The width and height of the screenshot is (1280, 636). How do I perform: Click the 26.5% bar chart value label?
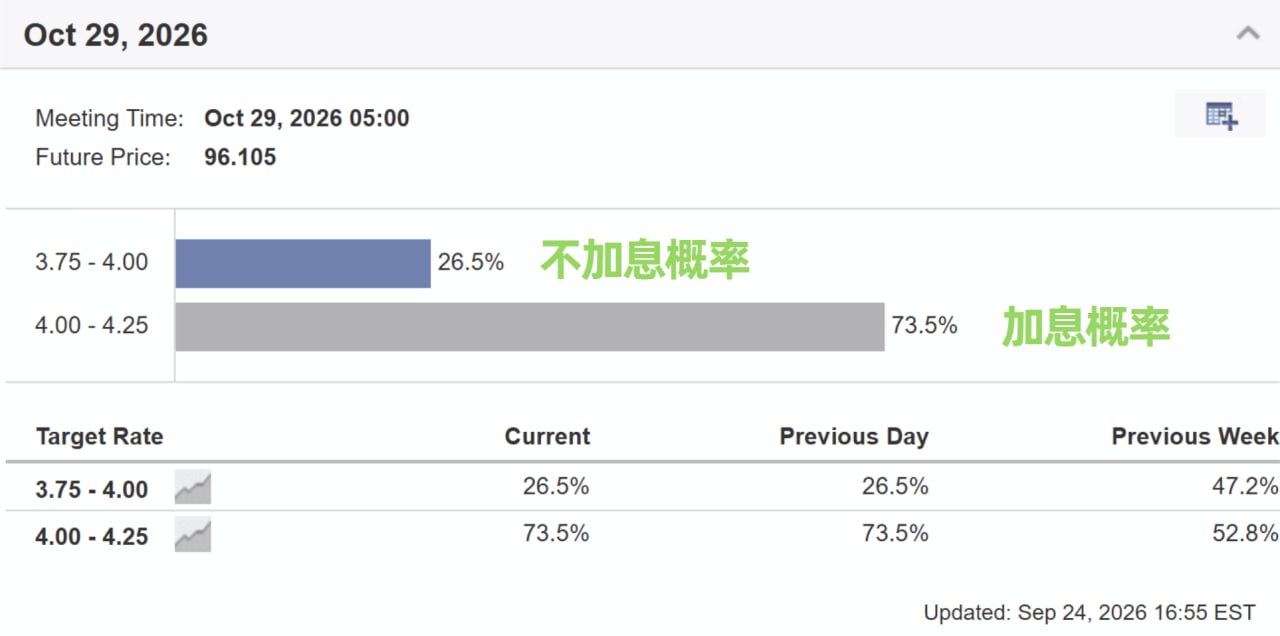pos(471,263)
